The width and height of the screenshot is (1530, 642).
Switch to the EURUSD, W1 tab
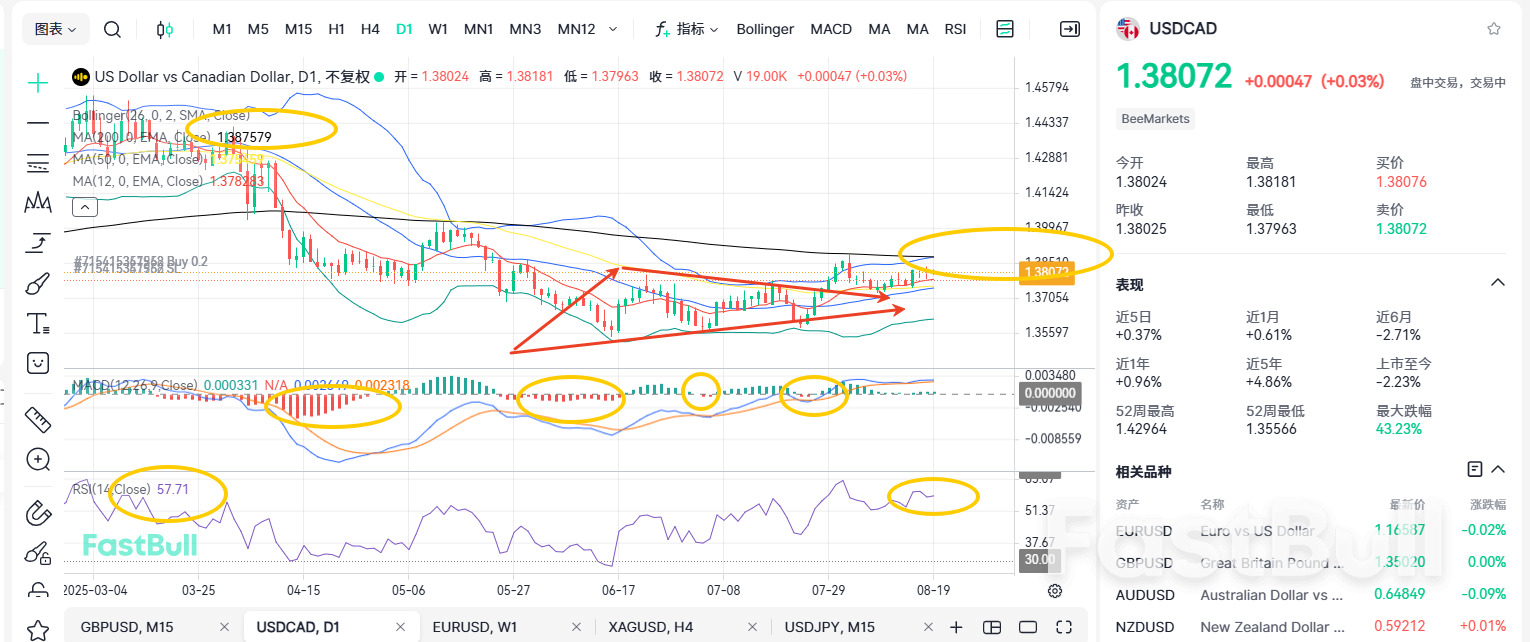click(x=476, y=627)
